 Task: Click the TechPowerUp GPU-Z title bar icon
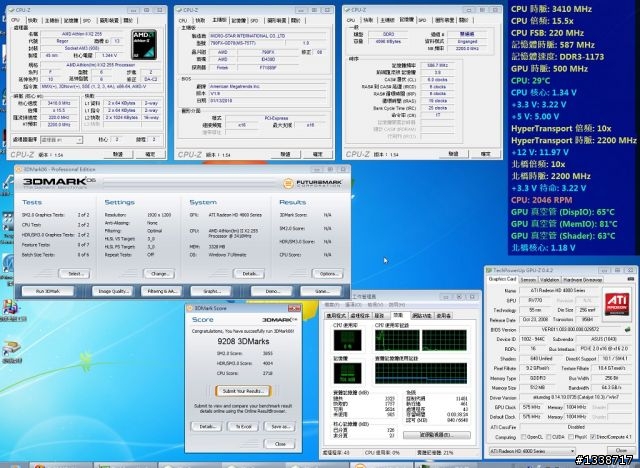point(489,270)
